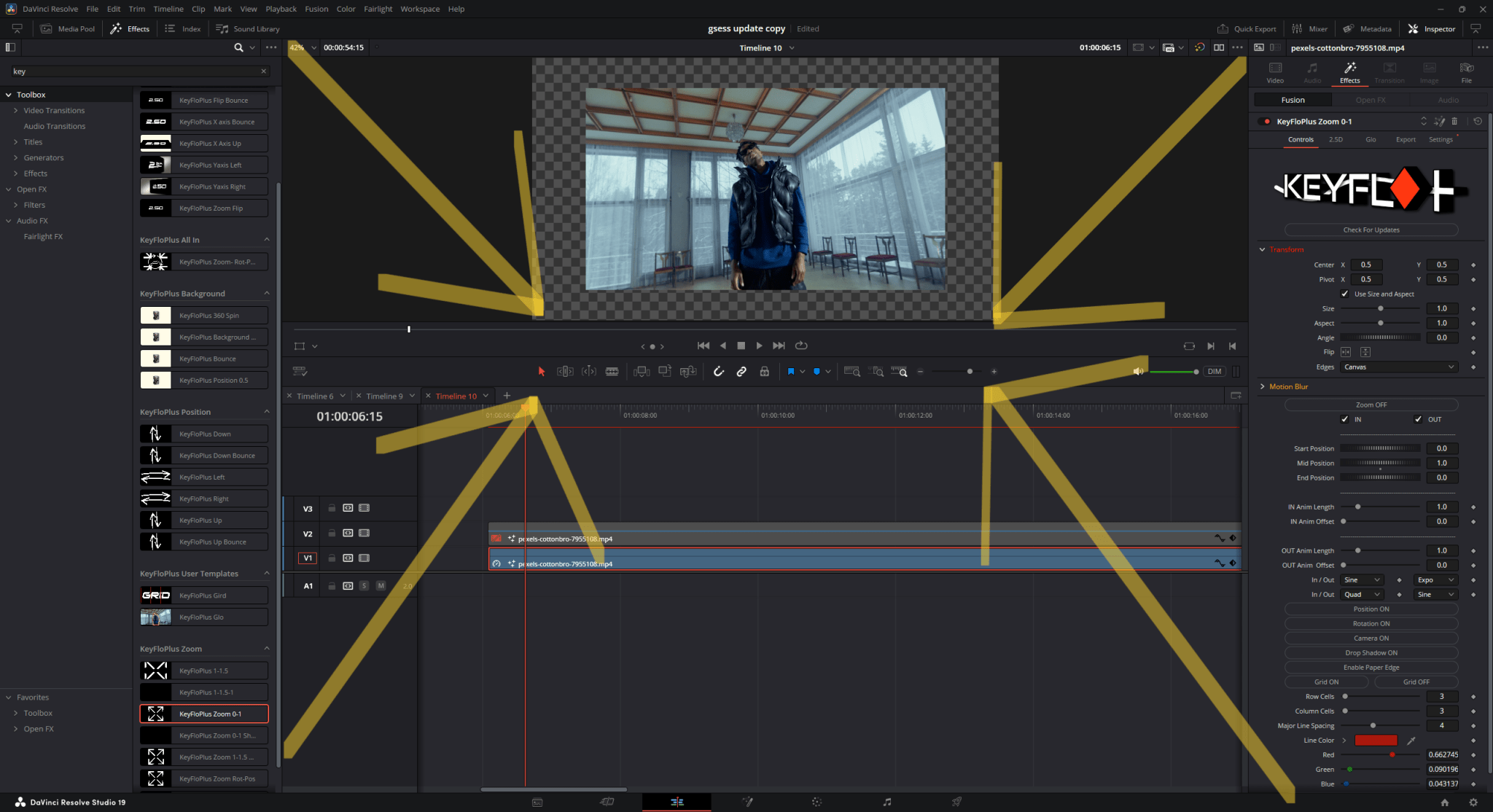Open the Effects library panel
The height and width of the screenshot is (812, 1493).
130,28
